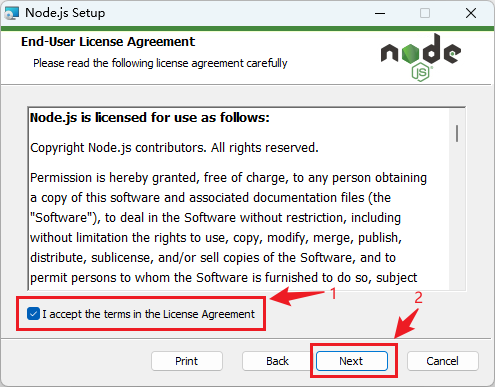Click the red number 2 annotation
This screenshot has width=495, height=387.
[418, 298]
